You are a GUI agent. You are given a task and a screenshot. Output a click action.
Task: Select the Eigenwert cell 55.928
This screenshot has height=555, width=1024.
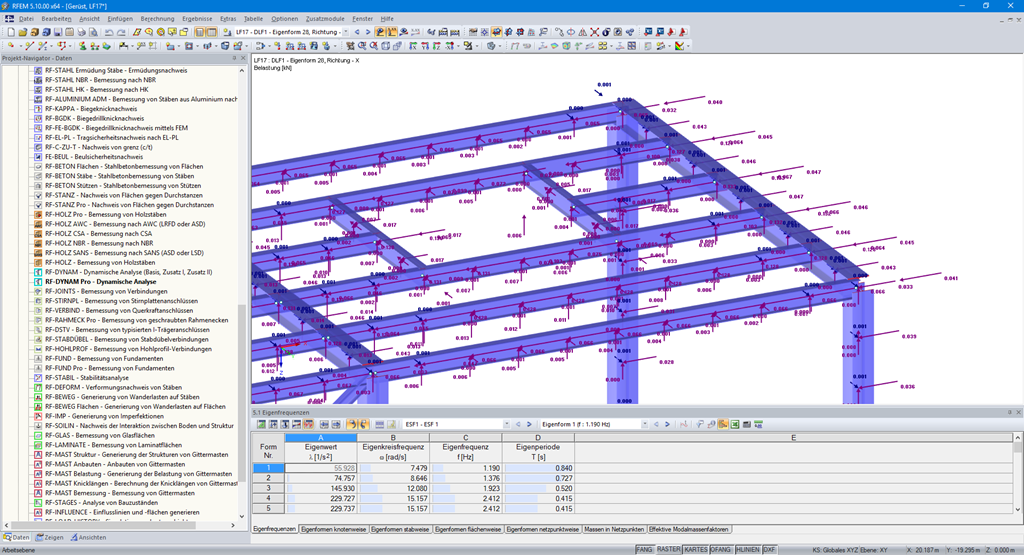point(321,468)
